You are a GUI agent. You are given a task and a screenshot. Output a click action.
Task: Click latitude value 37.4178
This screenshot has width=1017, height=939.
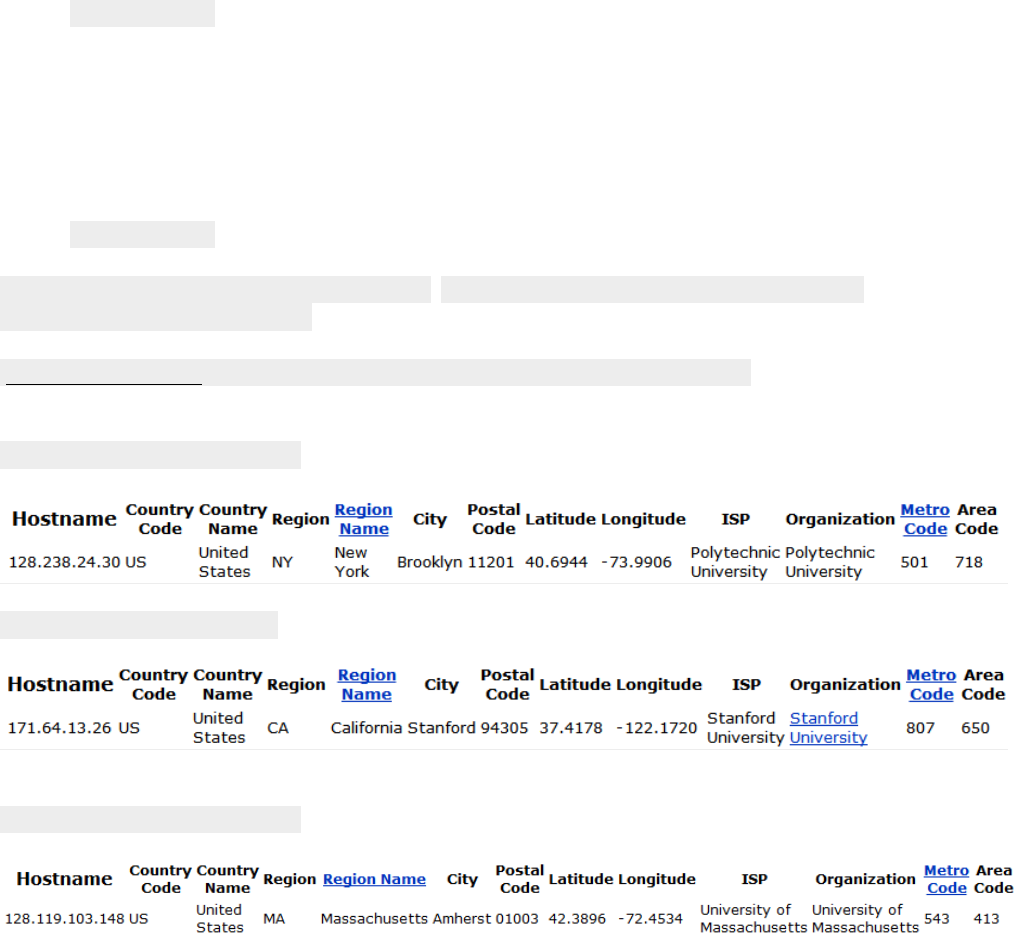tap(571, 728)
